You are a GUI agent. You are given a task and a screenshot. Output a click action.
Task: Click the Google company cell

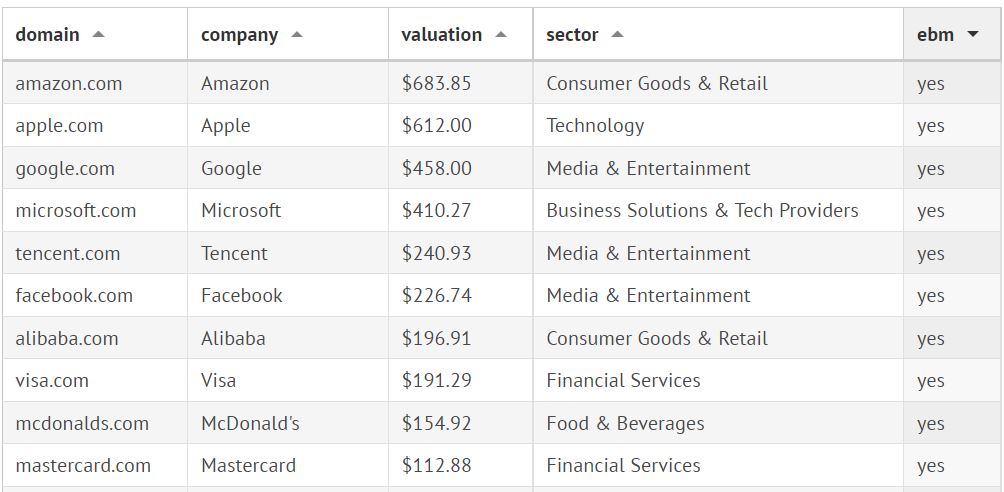point(231,169)
